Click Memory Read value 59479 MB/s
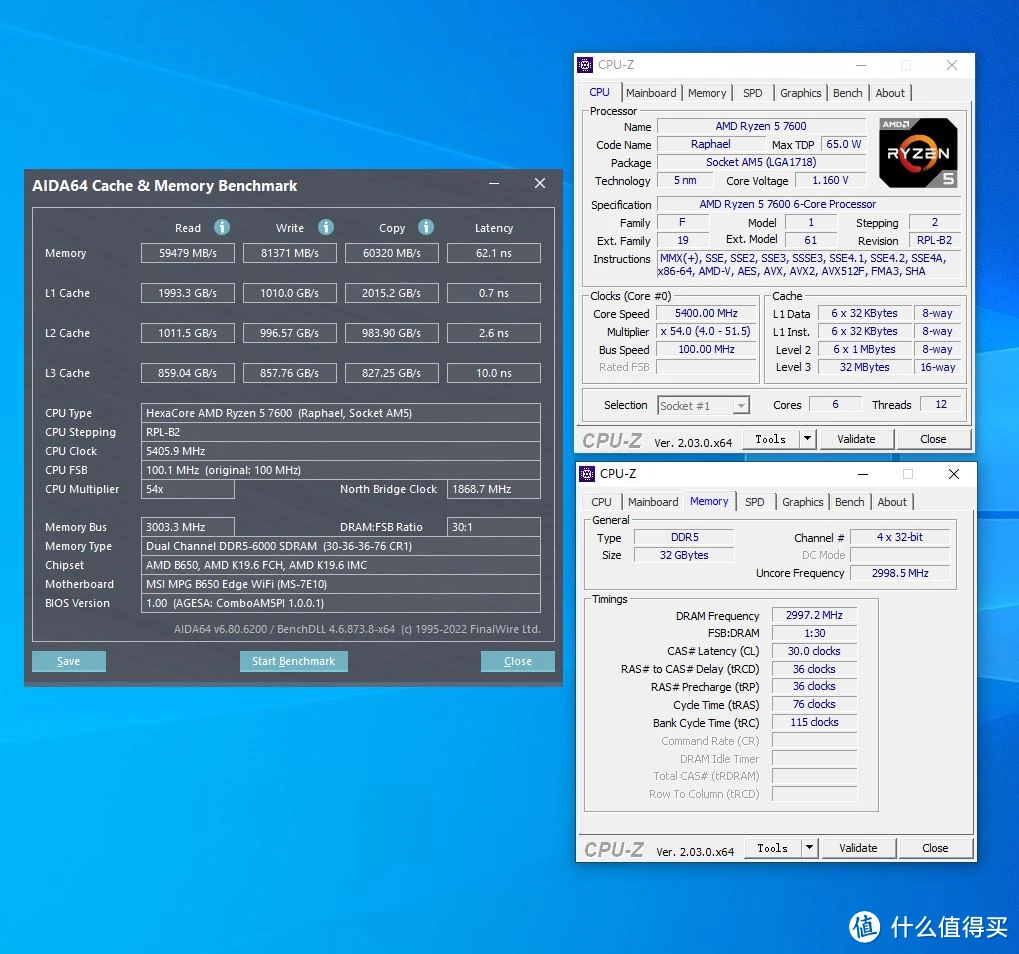The height and width of the screenshot is (954, 1019). (188, 253)
